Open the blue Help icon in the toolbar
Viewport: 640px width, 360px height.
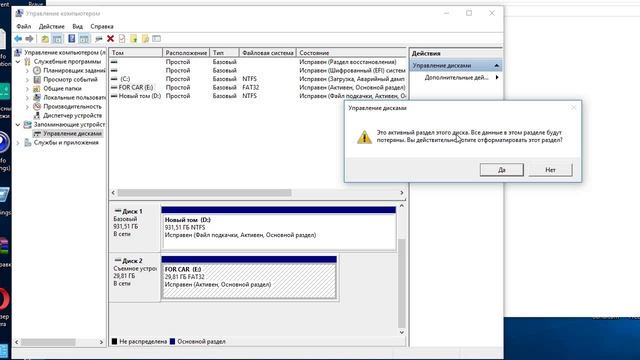pos(71,39)
